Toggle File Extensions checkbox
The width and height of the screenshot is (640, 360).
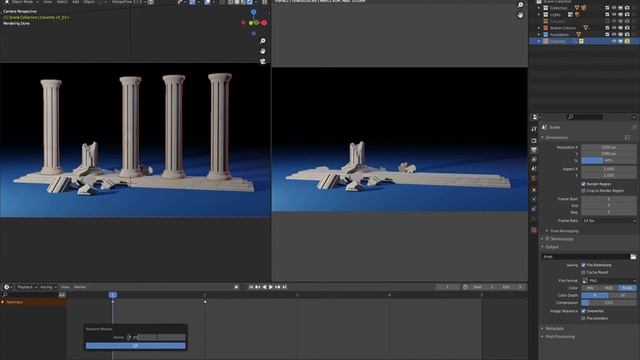pyautogui.click(x=583, y=265)
